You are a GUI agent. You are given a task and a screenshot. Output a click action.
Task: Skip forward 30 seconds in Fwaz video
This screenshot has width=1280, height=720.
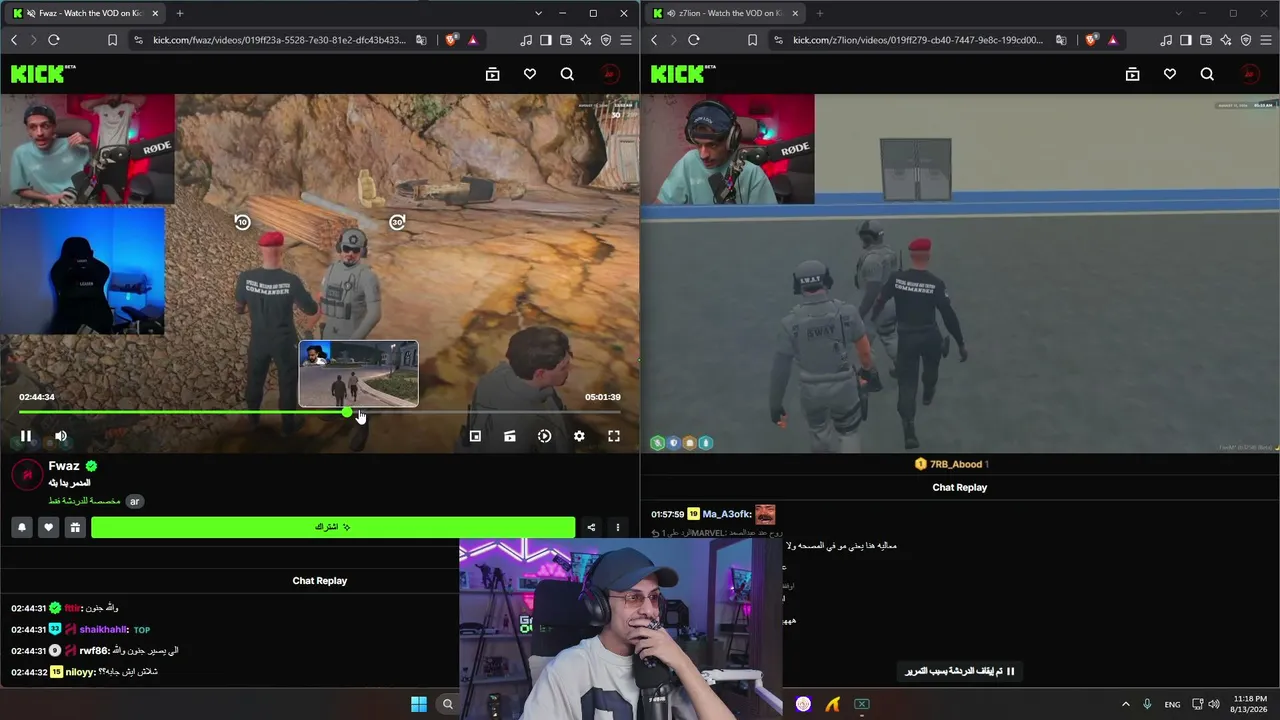[x=397, y=222]
